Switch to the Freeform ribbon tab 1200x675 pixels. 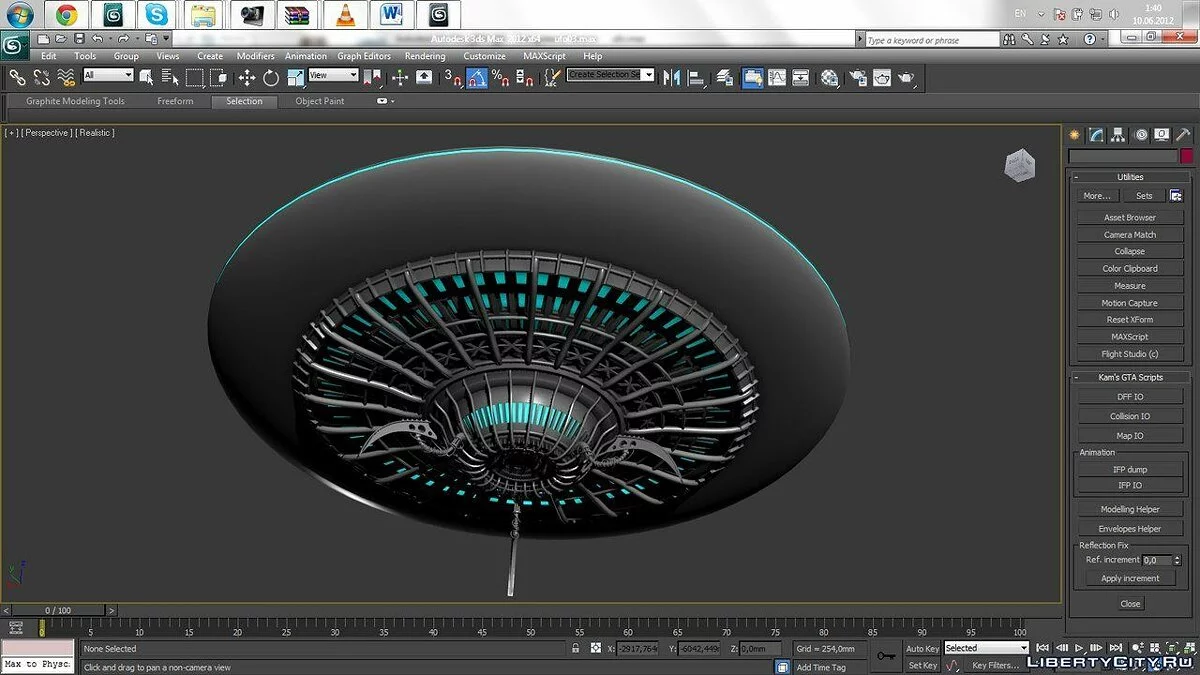175,101
